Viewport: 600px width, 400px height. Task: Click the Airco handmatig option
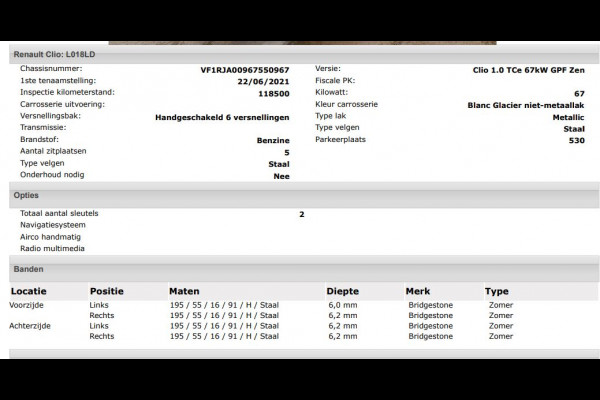click(51, 237)
